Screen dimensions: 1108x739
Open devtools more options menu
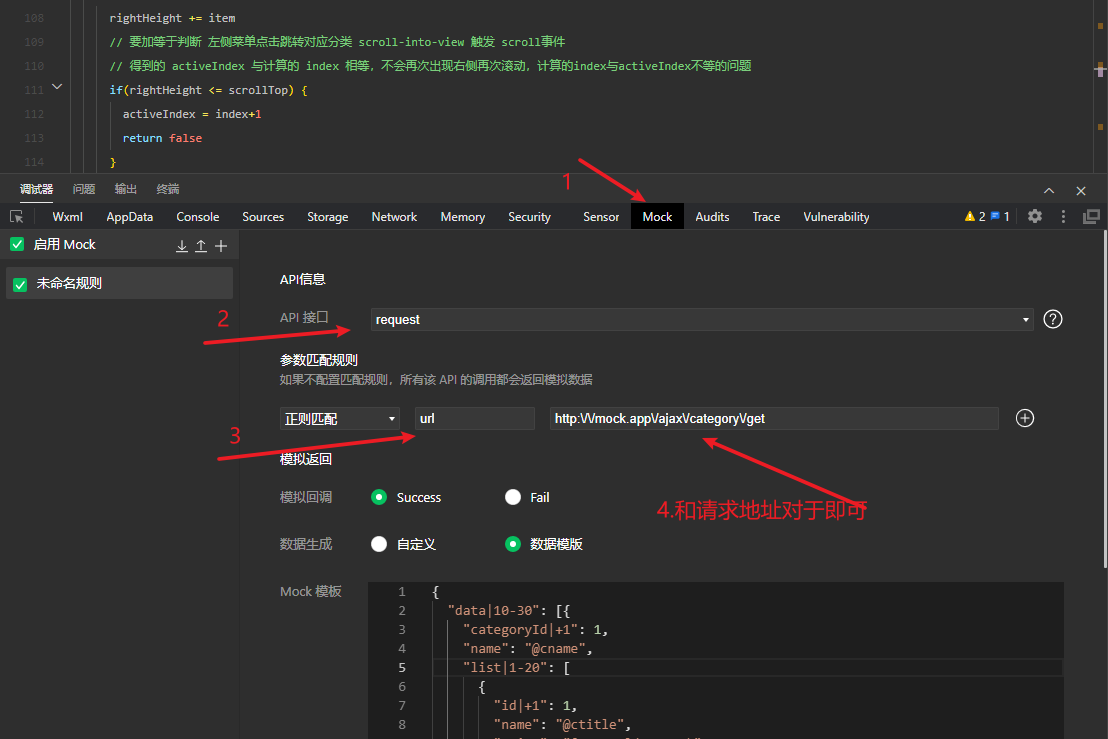1063,216
